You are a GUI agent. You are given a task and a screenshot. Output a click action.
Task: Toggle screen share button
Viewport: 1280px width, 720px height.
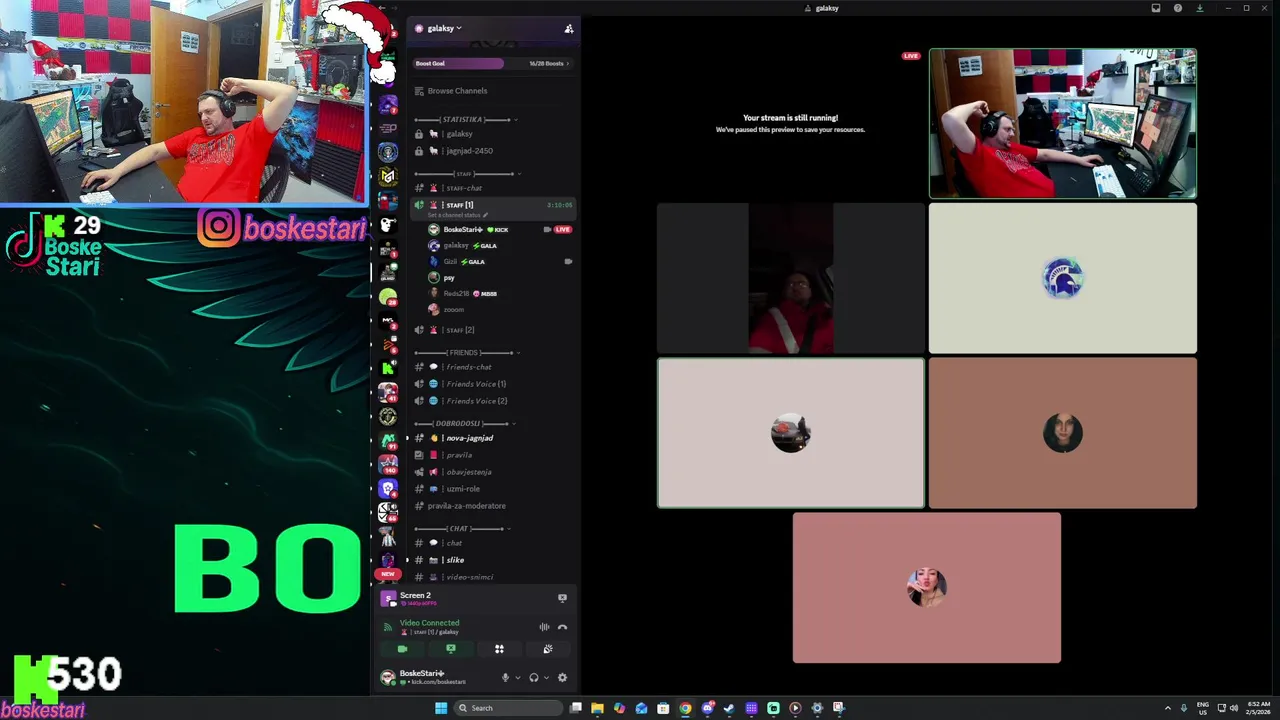[x=451, y=649]
